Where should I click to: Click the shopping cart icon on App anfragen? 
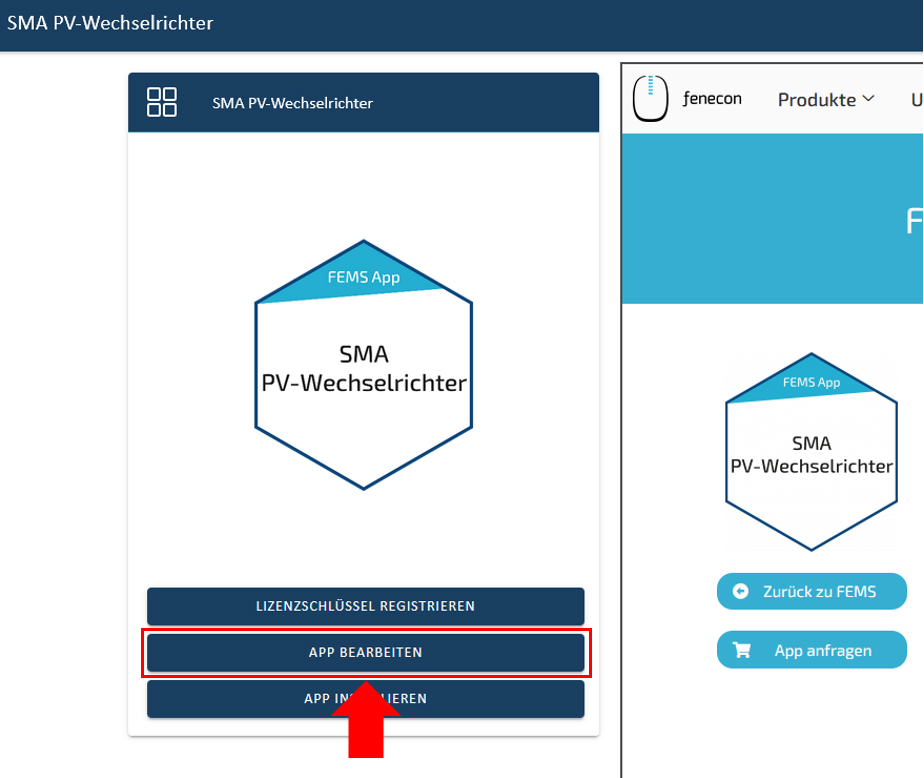[x=741, y=650]
